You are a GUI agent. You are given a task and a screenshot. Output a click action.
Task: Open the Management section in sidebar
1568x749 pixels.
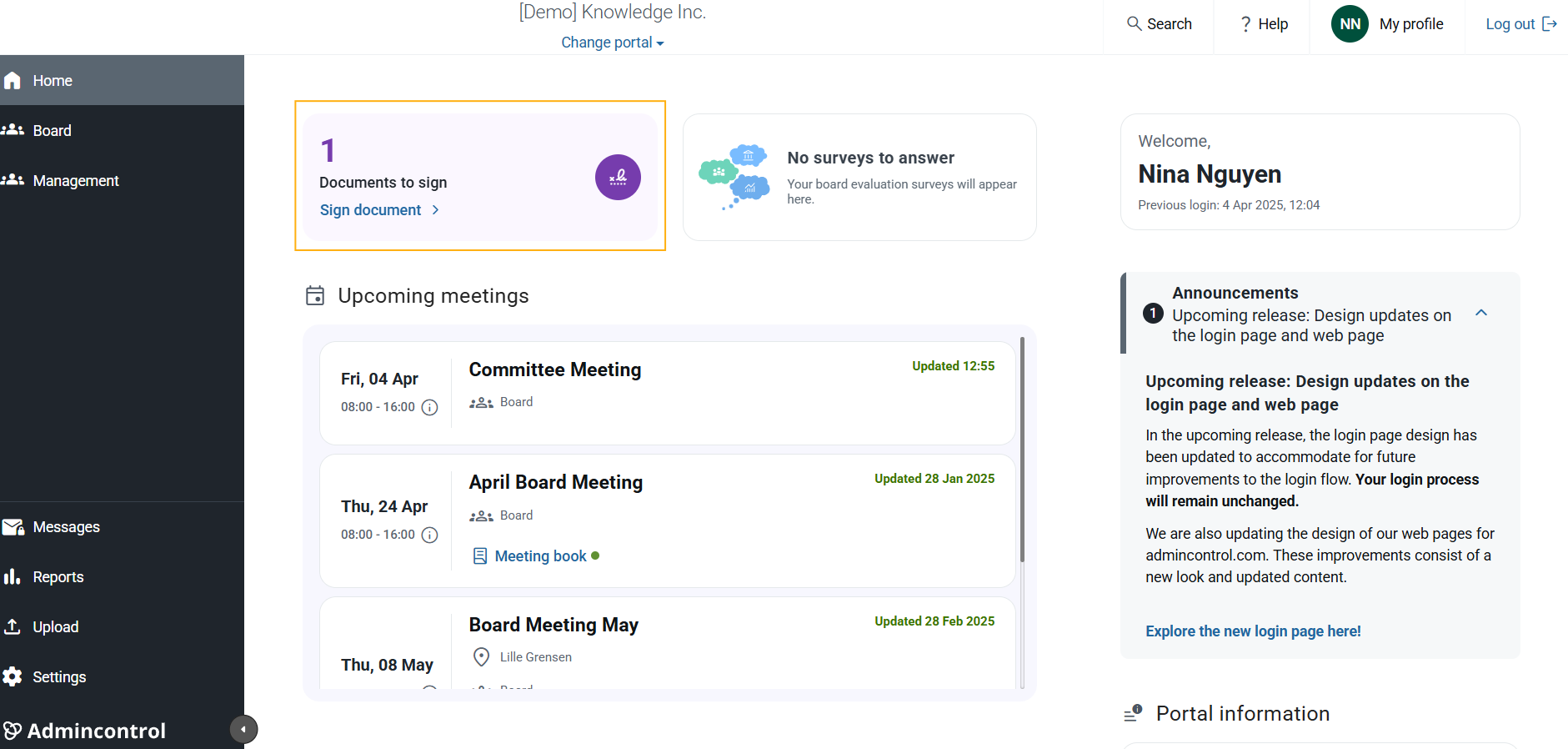[122, 180]
